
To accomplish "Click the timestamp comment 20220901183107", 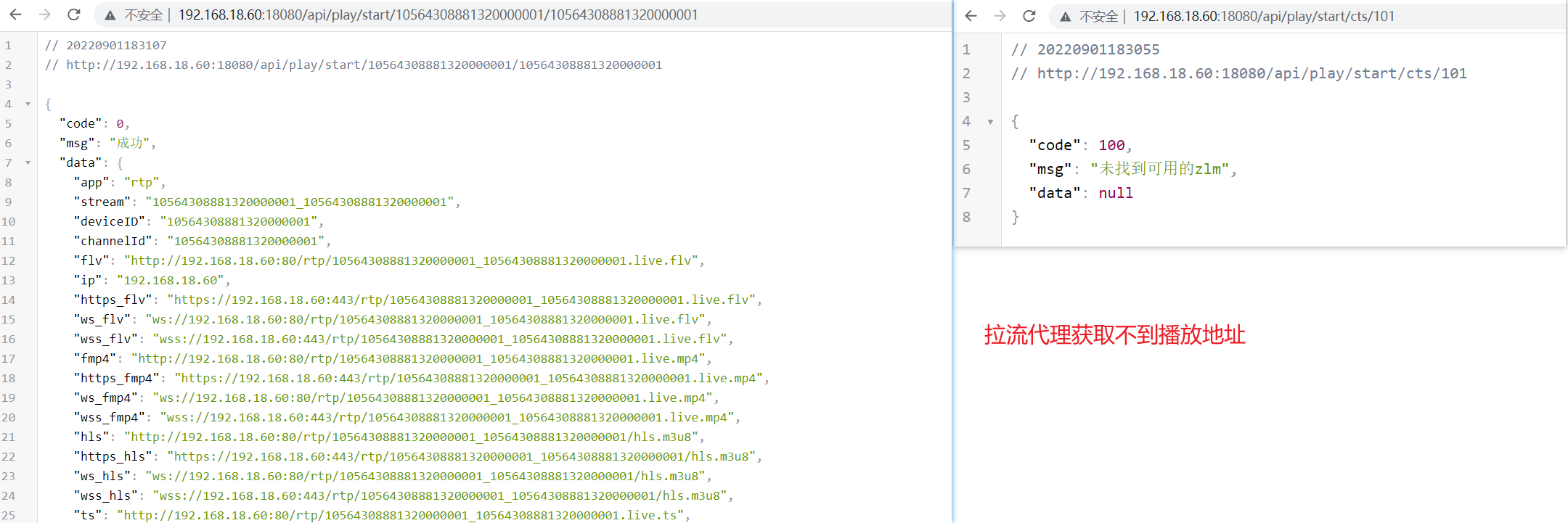I will point(116,45).
